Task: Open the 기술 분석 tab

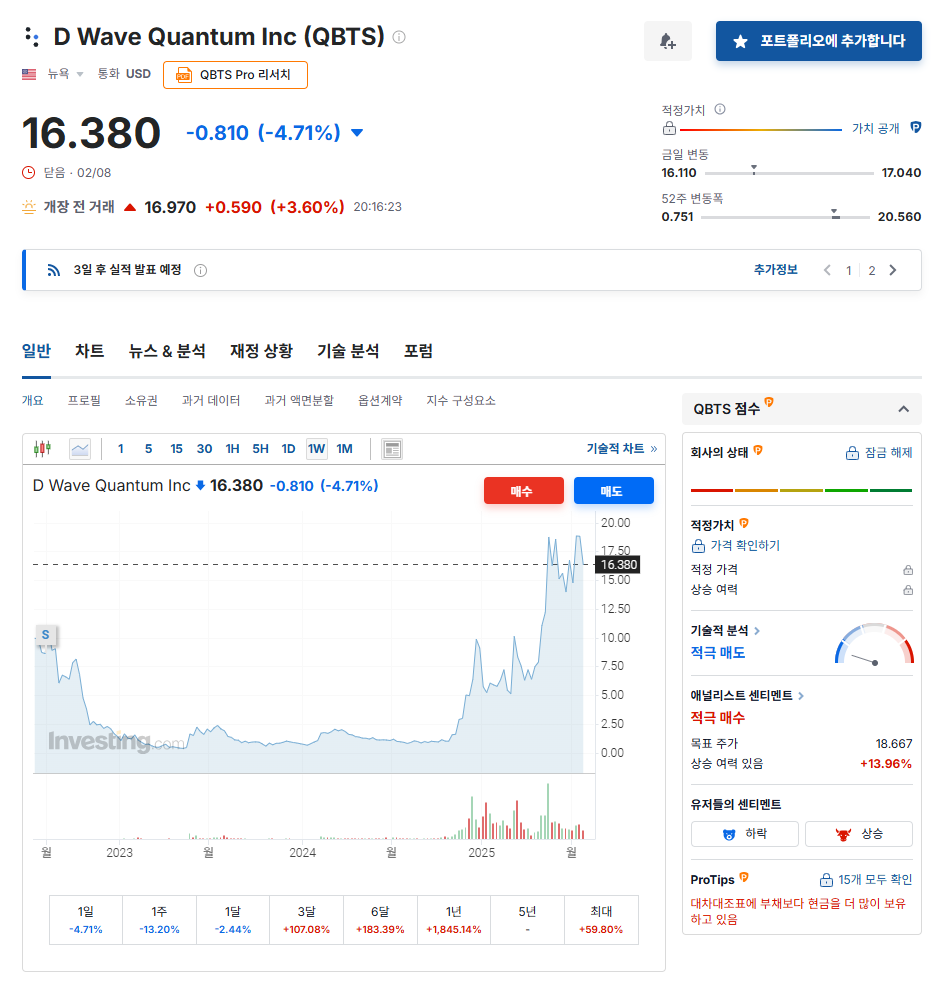Action: point(348,351)
